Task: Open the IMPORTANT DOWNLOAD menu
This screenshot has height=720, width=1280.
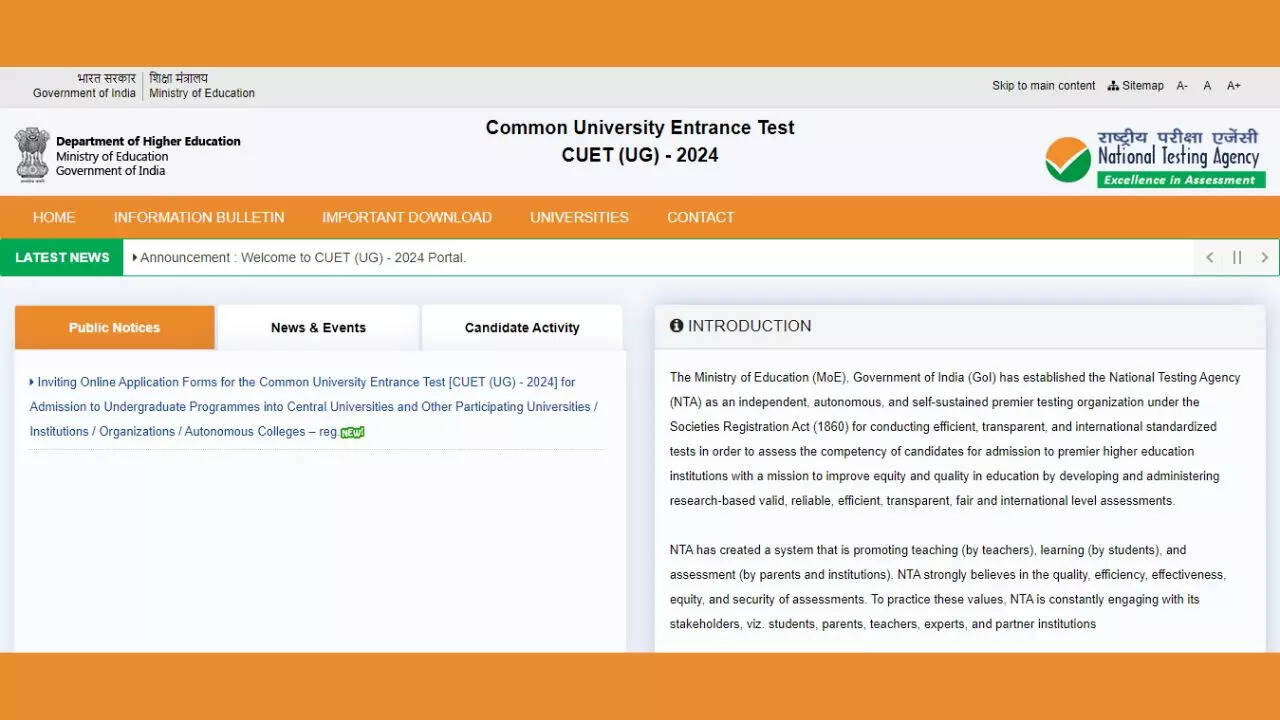Action: click(x=407, y=217)
